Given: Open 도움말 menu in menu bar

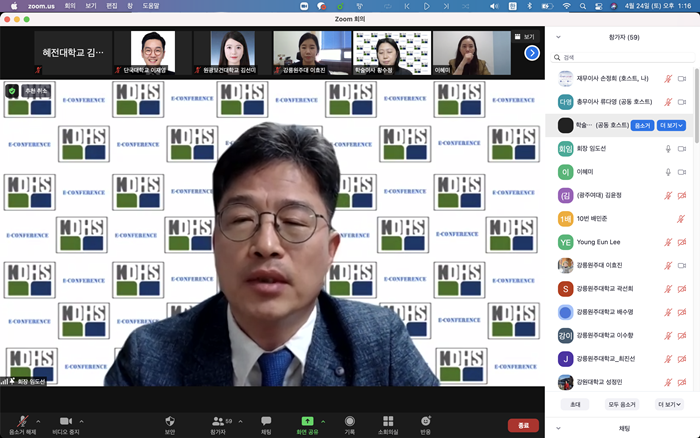Looking at the screenshot, I should click(x=150, y=6).
